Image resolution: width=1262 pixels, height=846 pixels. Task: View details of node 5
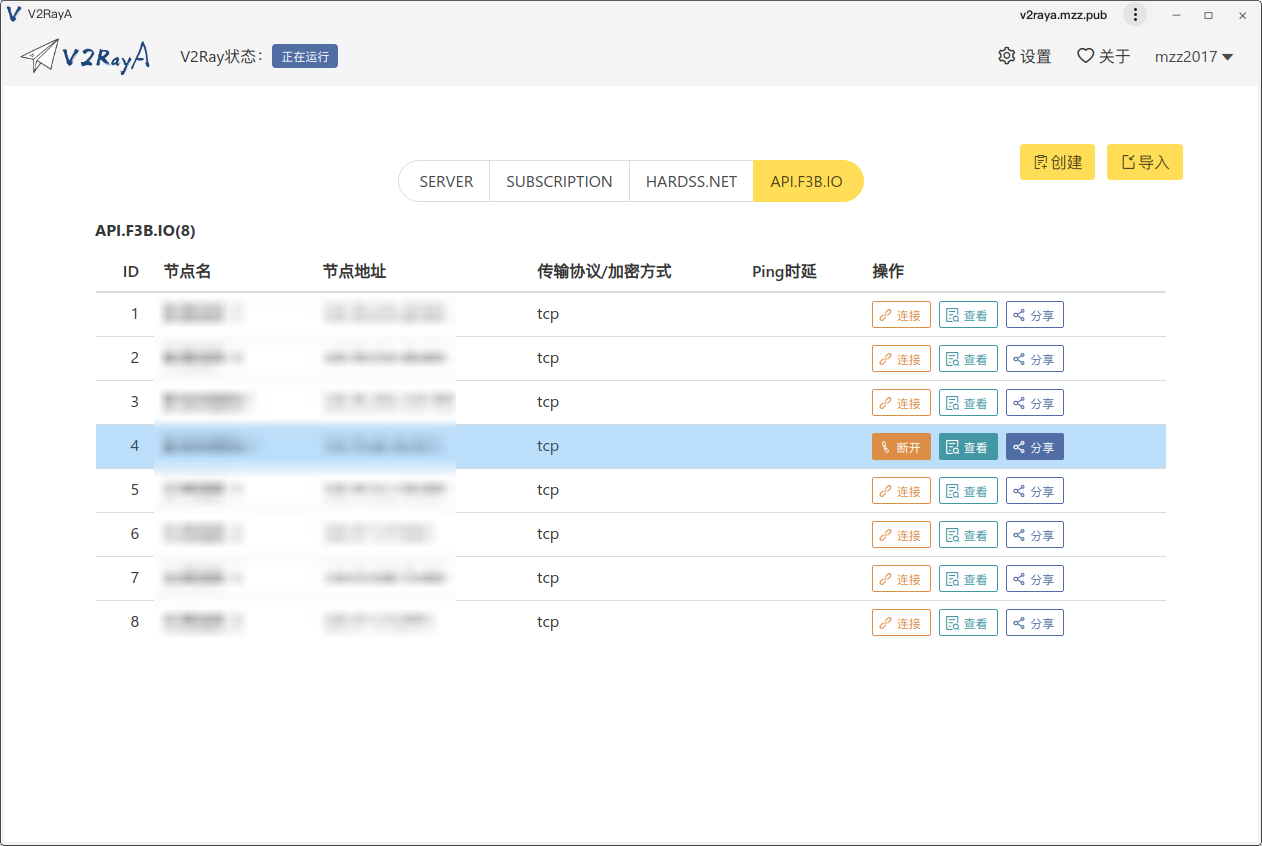968,491
